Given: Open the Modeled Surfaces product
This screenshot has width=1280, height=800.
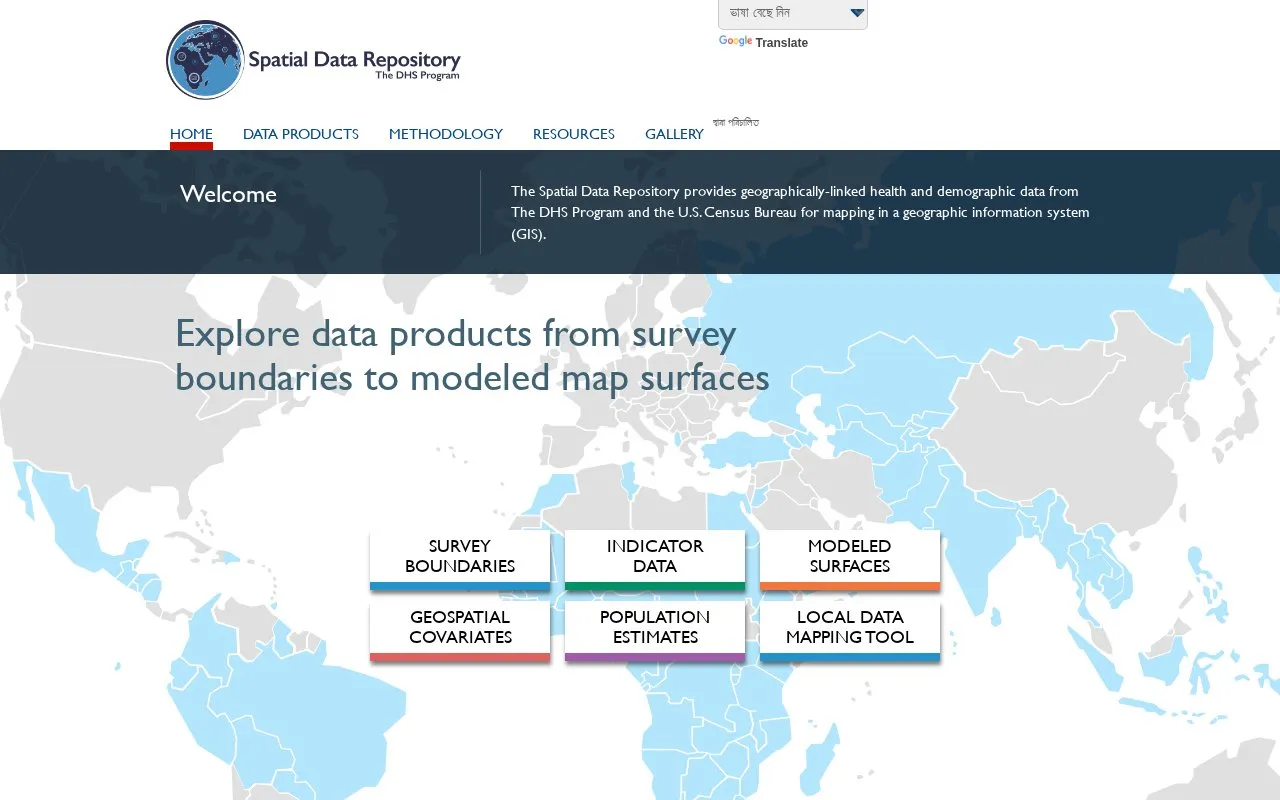Looking at the screenshot, I should click(x=850, y=560).
